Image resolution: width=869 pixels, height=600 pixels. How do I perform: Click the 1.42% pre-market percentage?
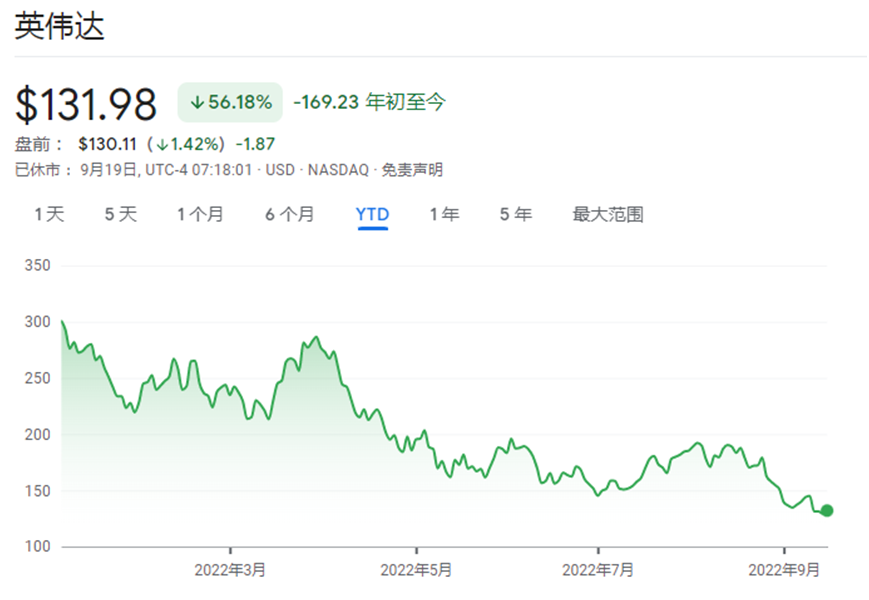point(188,144)
